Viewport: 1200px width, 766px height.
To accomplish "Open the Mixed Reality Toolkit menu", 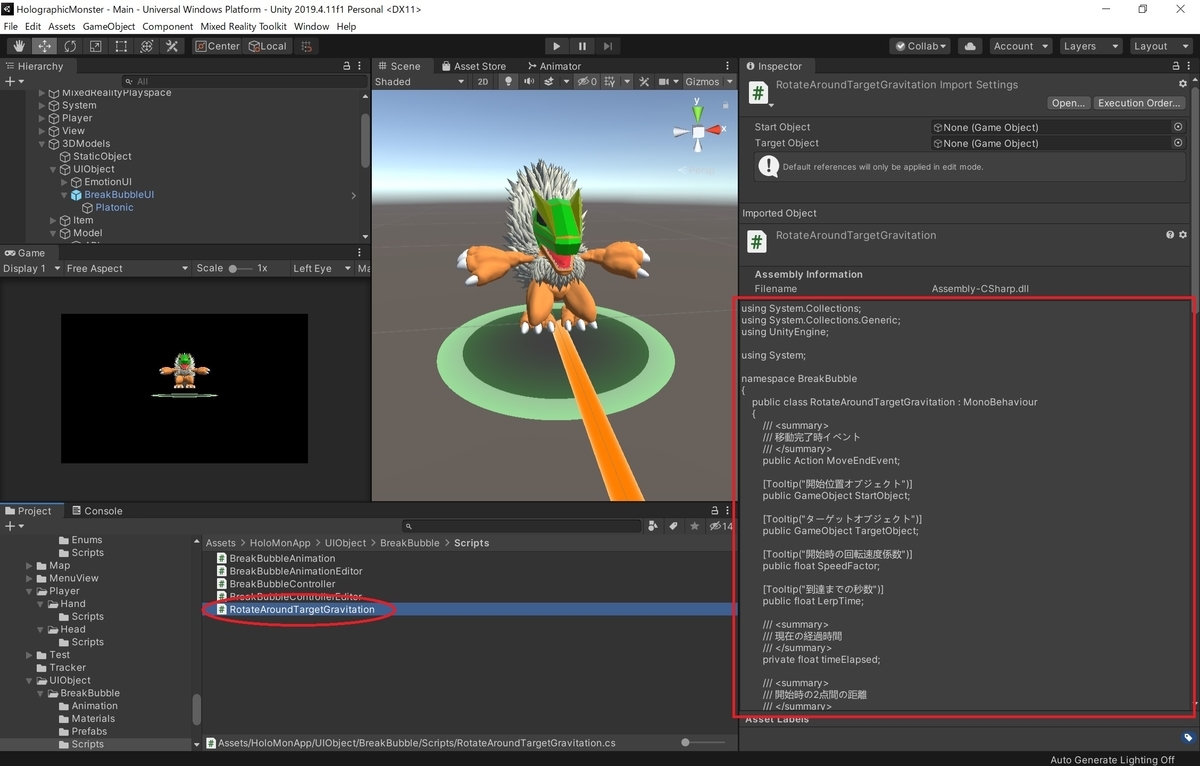I will pos(242,26).
